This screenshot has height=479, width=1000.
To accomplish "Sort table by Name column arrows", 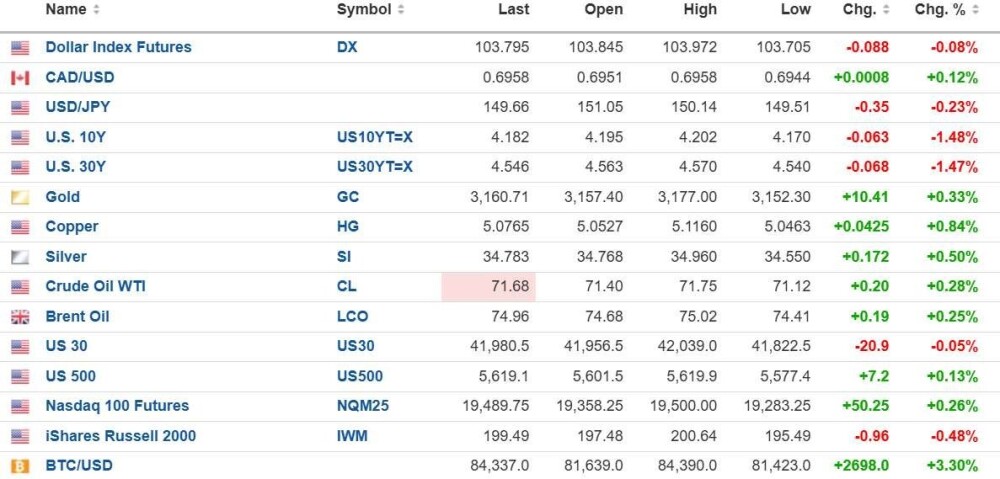I will tap(96, 10).
